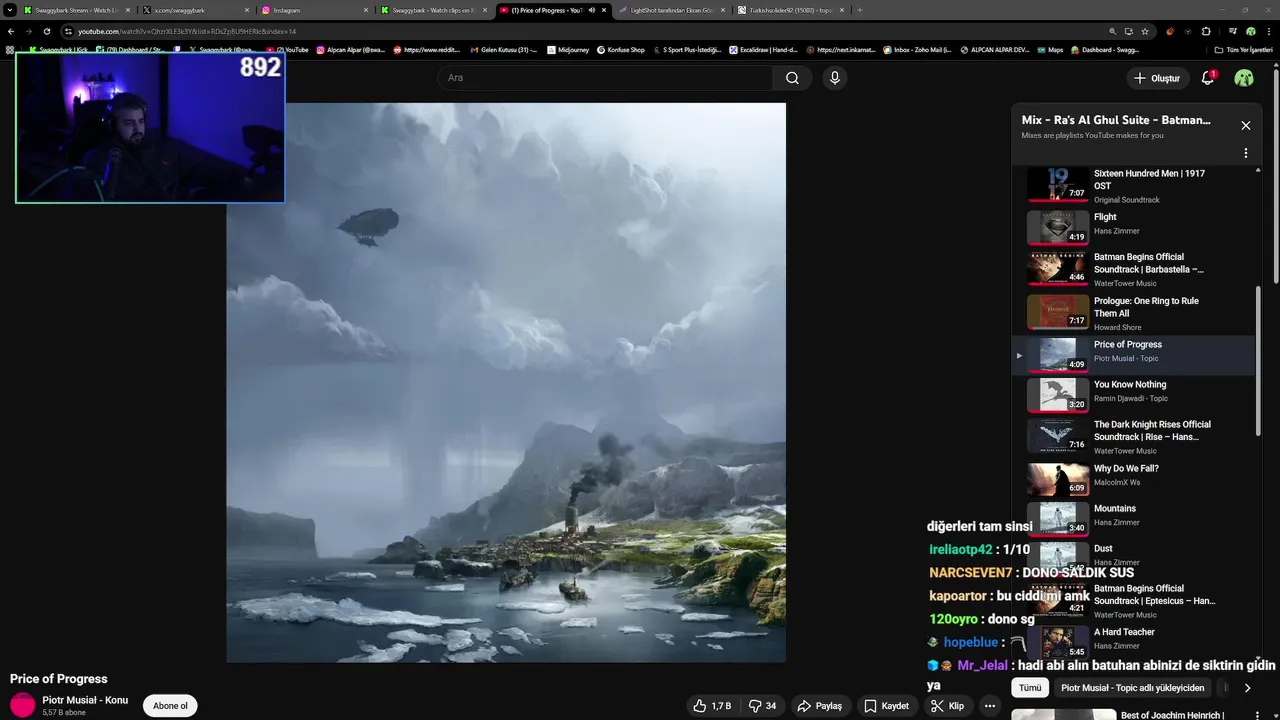Start voice search with the microphone icon

click(835, 78)
